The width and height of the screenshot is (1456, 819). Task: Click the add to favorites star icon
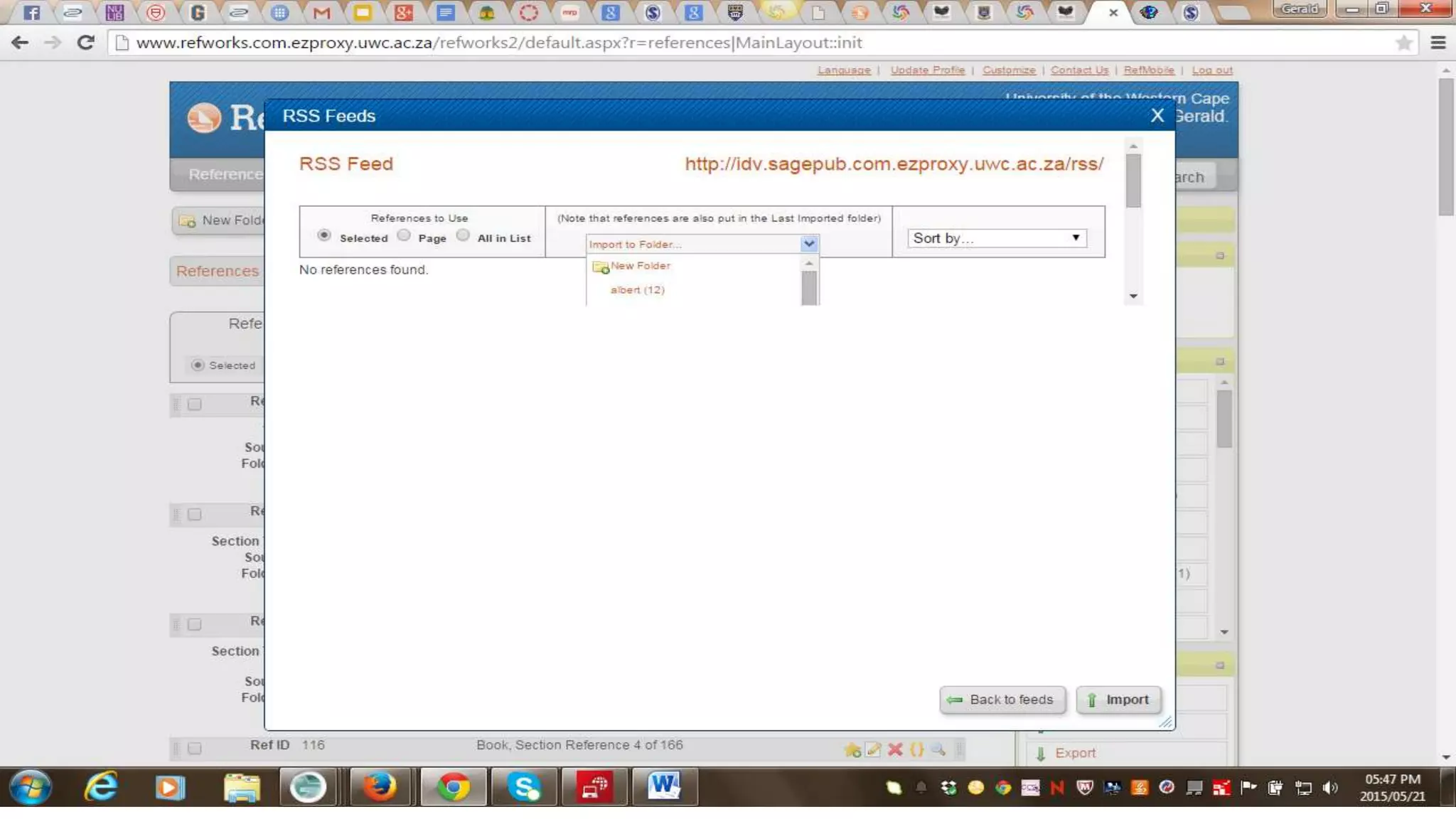click(852, 749)
